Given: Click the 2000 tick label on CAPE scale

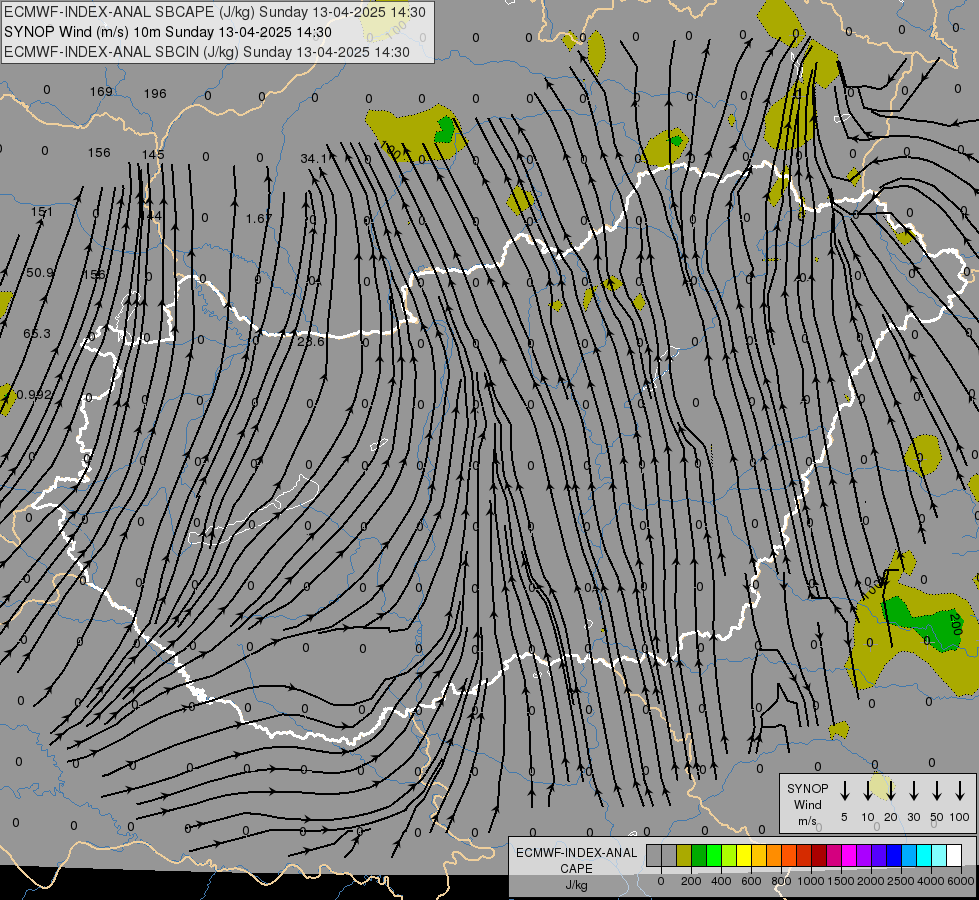Looking at the screenshot, I should point(870,881).
